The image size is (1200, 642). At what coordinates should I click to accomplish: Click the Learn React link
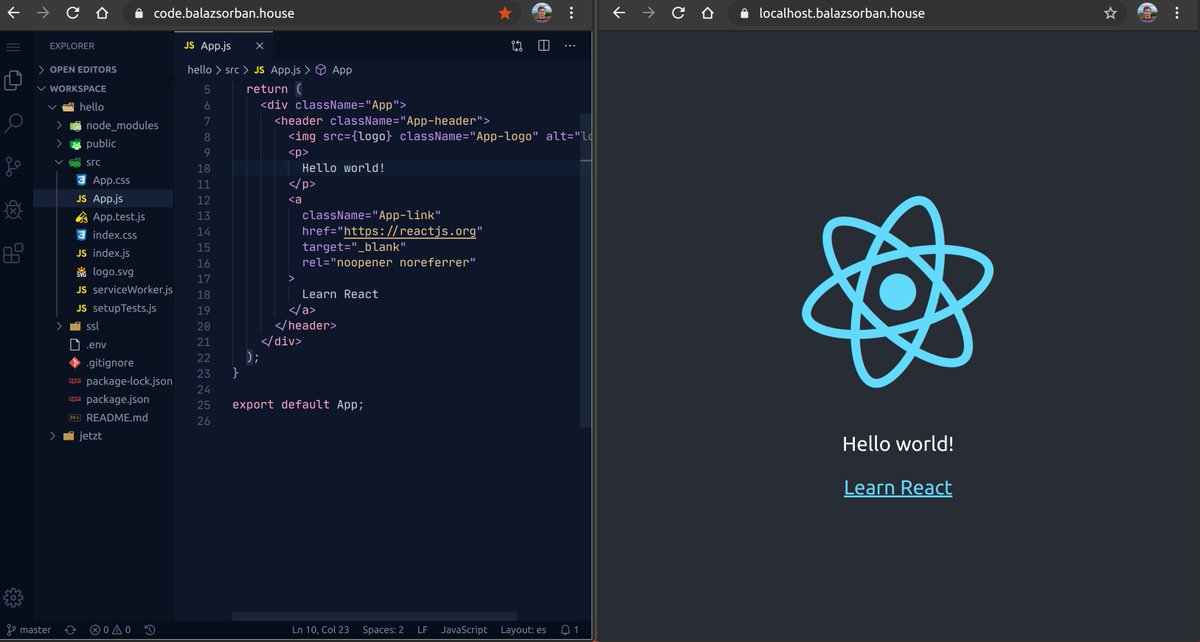click(x=898, y=487)
